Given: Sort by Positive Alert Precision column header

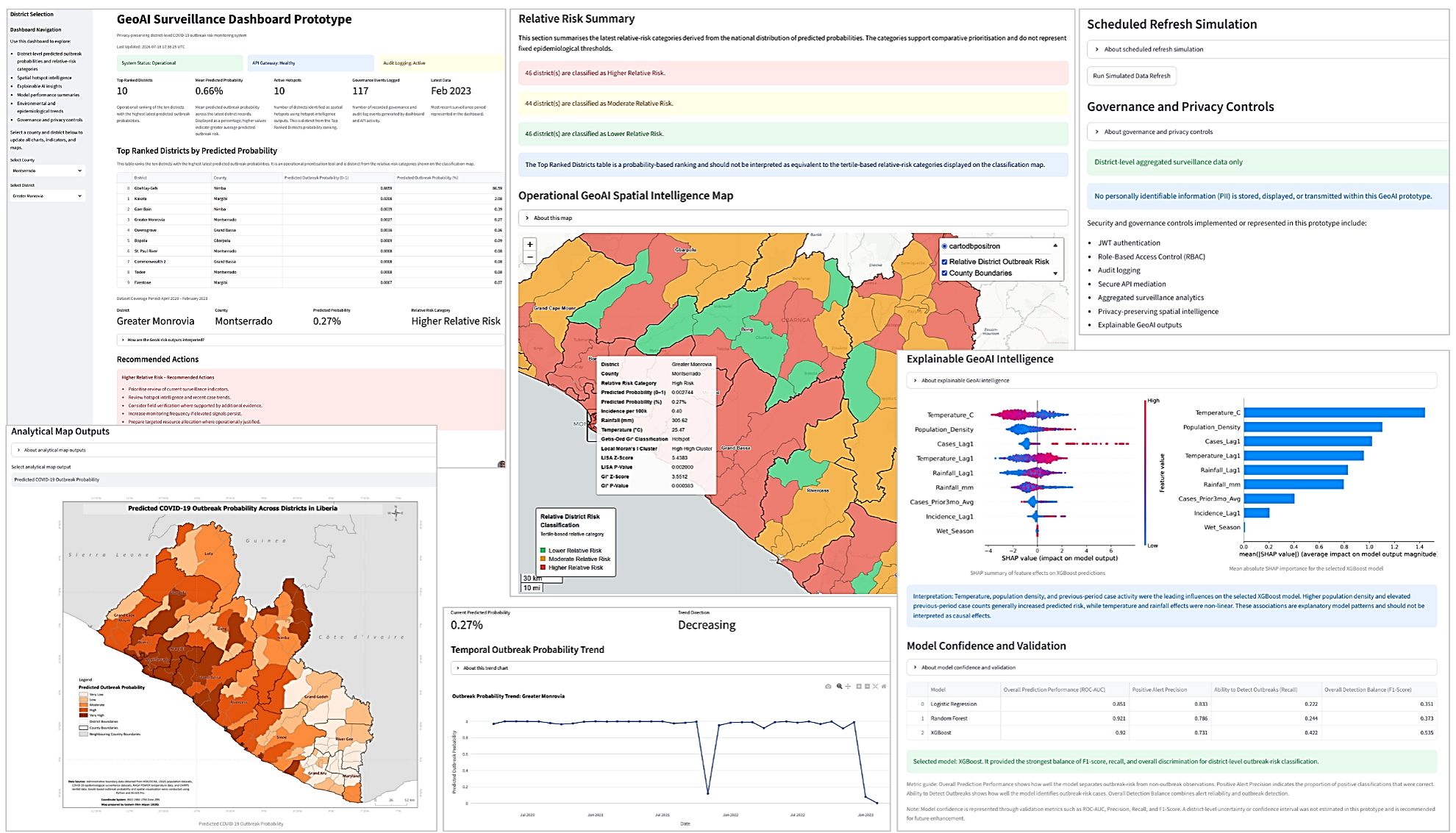Looking at the screenshot, I should 1169,690.
